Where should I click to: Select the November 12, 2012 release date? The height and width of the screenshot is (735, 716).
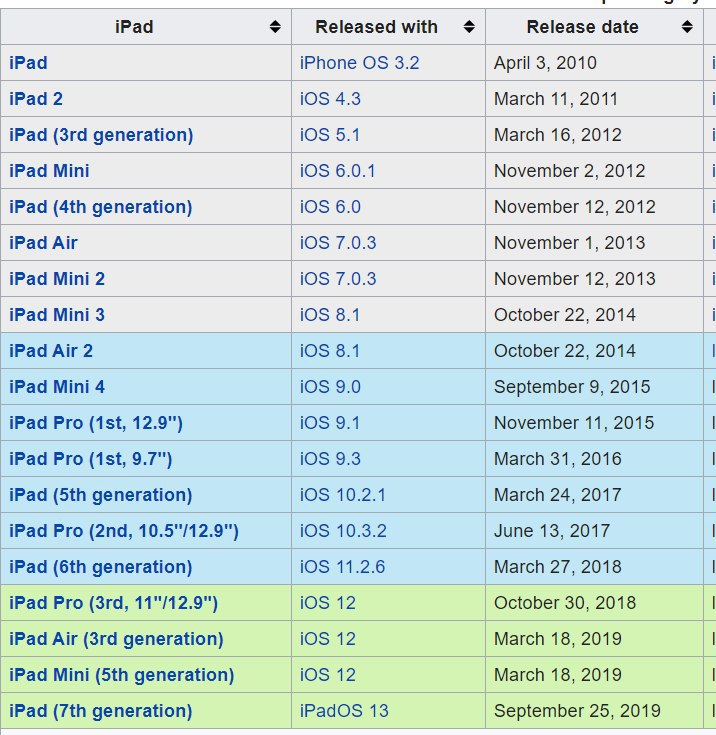click(575, 207)
